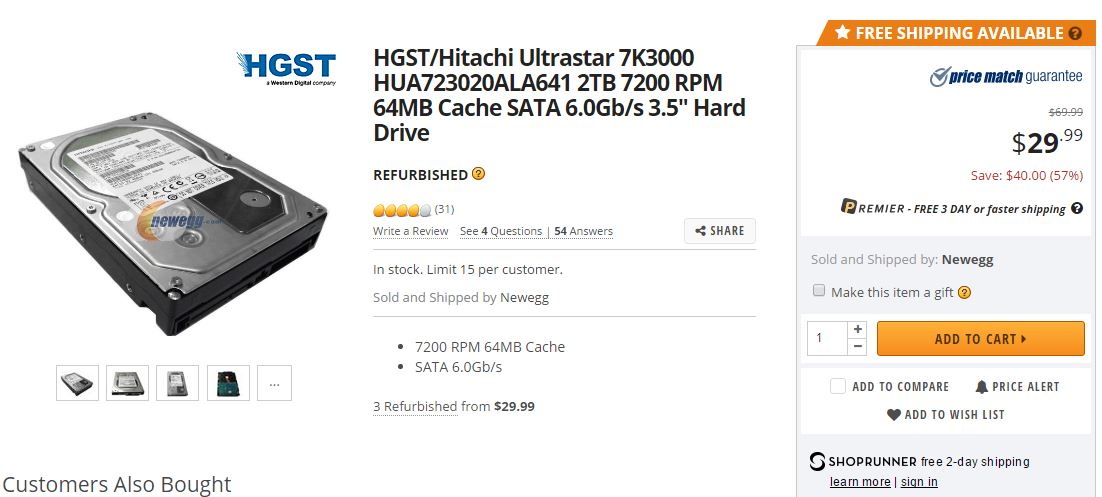Click the Add to Wish List heart
The image size is (1102, 497).
point(893,415)
